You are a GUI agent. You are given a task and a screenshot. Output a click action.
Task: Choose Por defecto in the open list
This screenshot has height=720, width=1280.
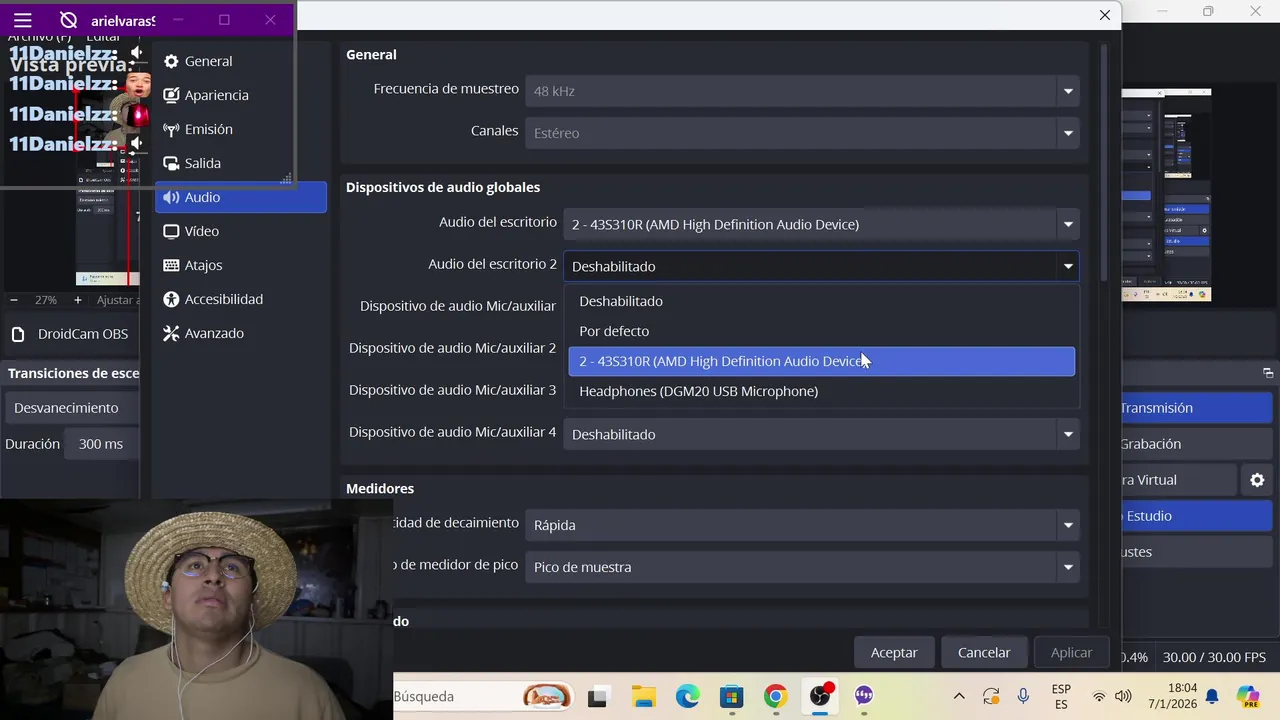tap(821, 331)
